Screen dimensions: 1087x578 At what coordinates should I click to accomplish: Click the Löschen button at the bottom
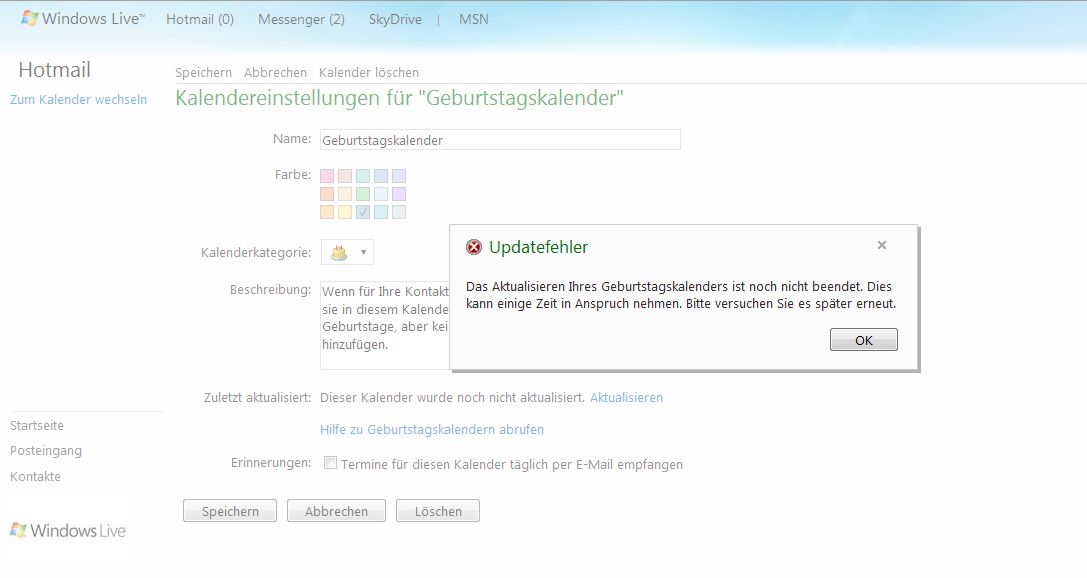(438, 511)
